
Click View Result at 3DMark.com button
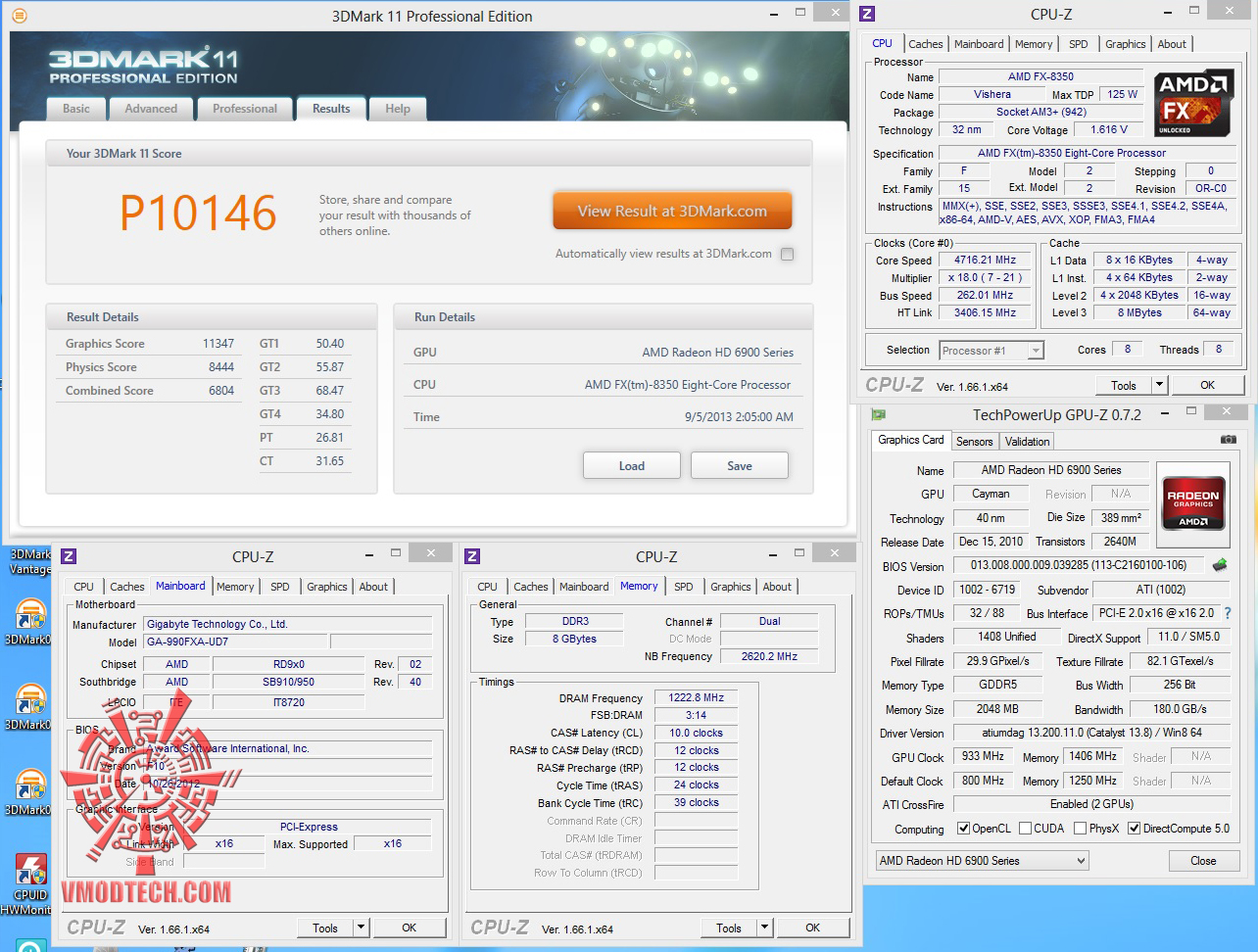(x=672, y=211)
